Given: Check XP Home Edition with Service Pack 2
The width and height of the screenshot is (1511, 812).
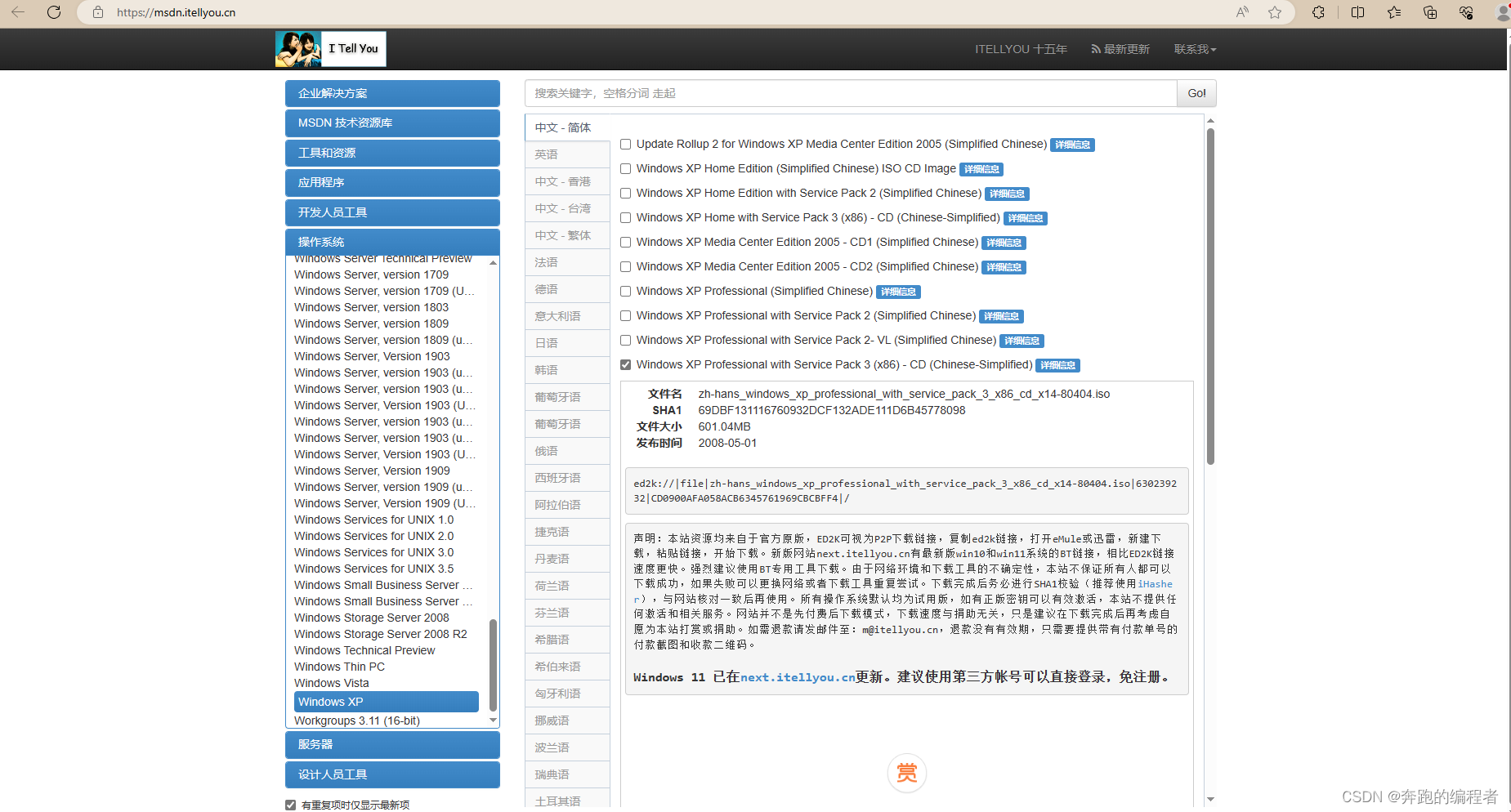Looking at the screenshot, I should (625, 194).
